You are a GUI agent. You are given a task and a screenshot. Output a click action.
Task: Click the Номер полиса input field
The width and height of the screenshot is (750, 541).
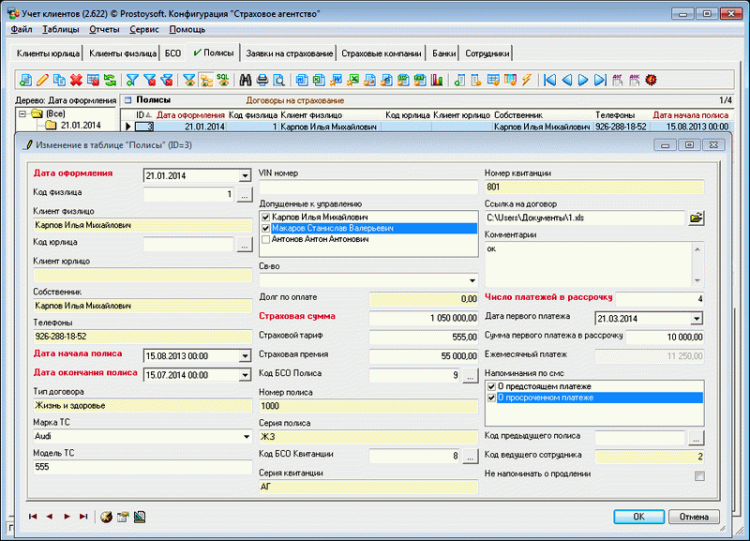coord(367,407)
